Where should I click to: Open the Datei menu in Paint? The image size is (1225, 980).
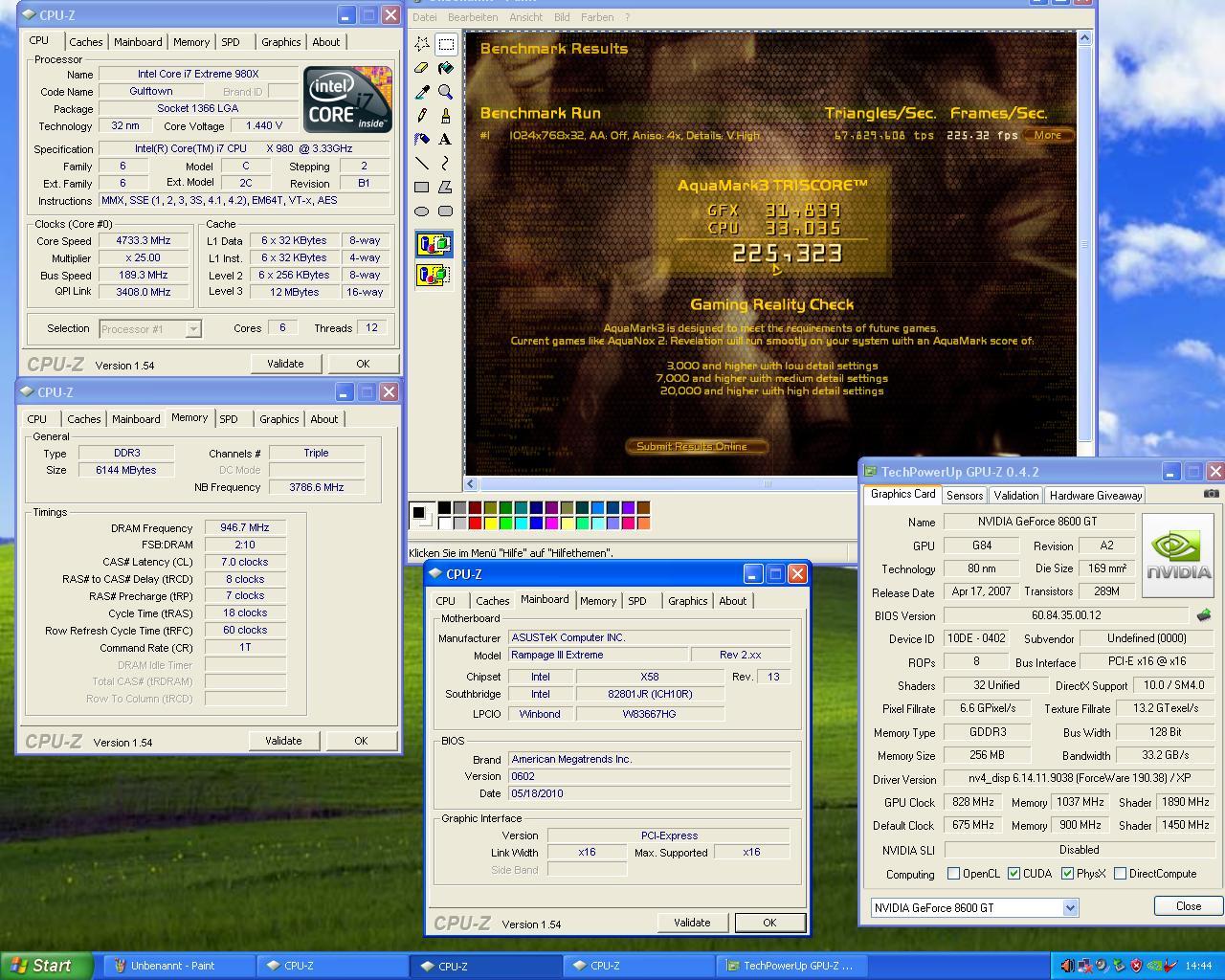pyautogui.click(x=425, y=17)
